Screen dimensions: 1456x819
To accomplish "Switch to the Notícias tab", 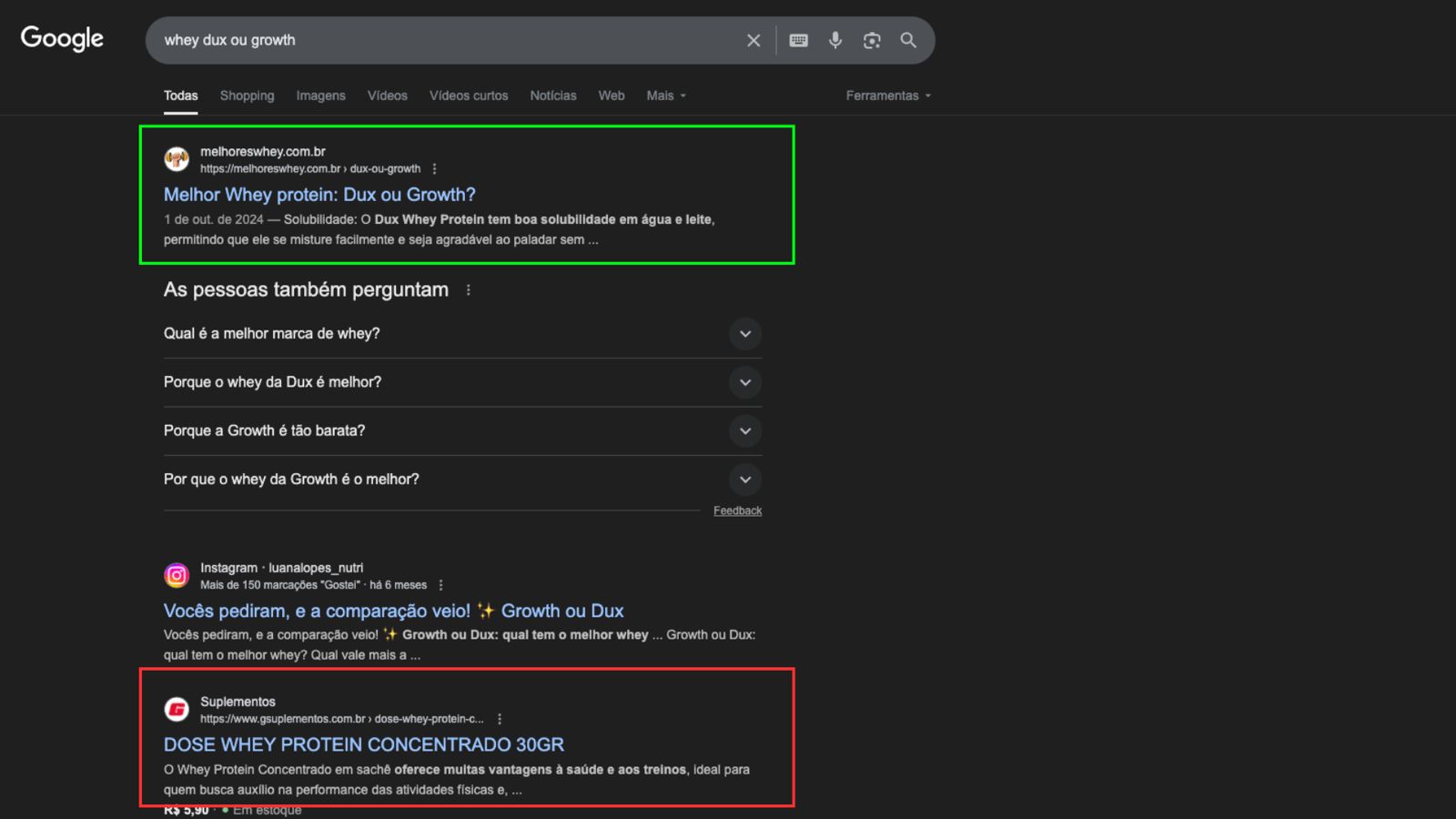I will [552, 96].
